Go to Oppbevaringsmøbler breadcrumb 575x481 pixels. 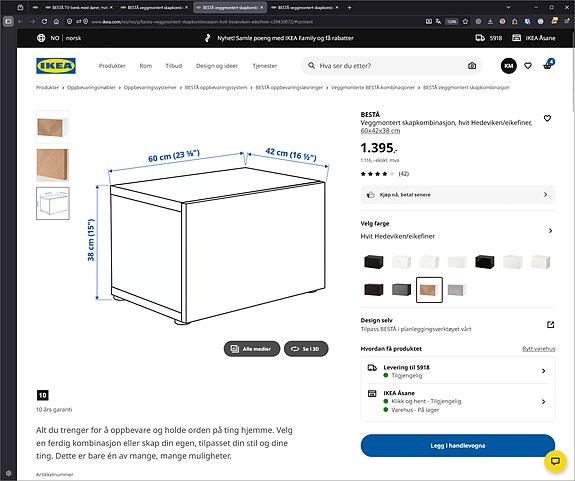pos(91,87)
